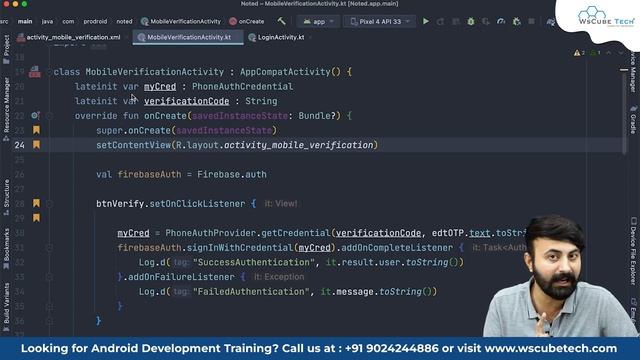Click the java breadcrumb in navigation bar

(x=47, y=21)
